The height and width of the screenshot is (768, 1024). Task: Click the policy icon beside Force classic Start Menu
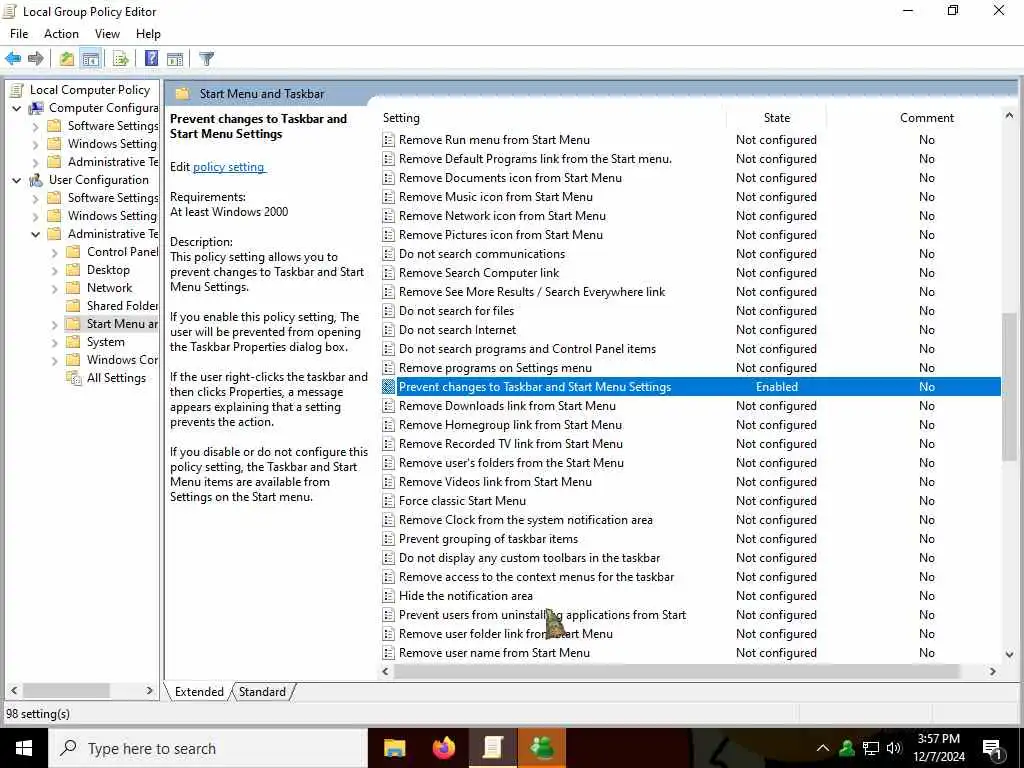pos(389,501)
